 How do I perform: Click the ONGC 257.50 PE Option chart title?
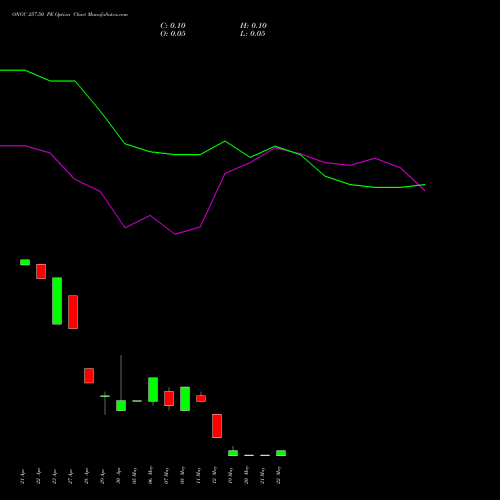70,15
